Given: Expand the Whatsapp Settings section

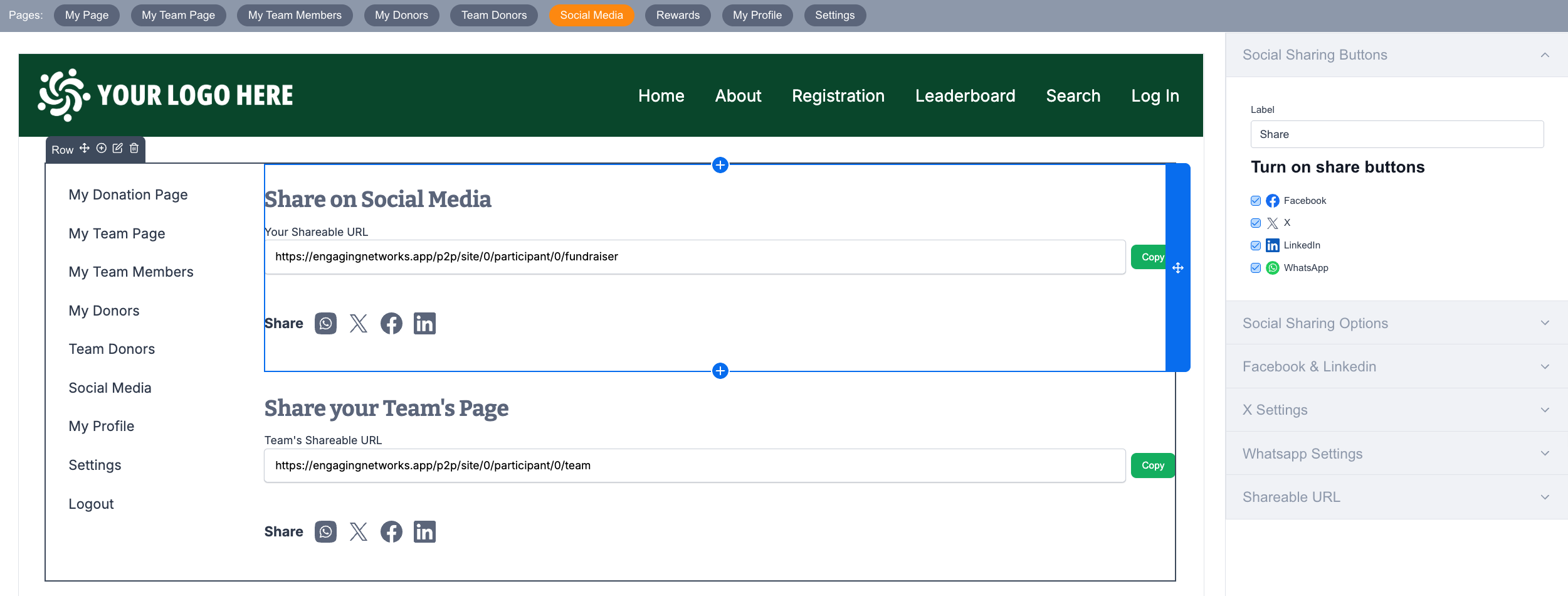Looking at the screenshot, I should click(1397, 454).
